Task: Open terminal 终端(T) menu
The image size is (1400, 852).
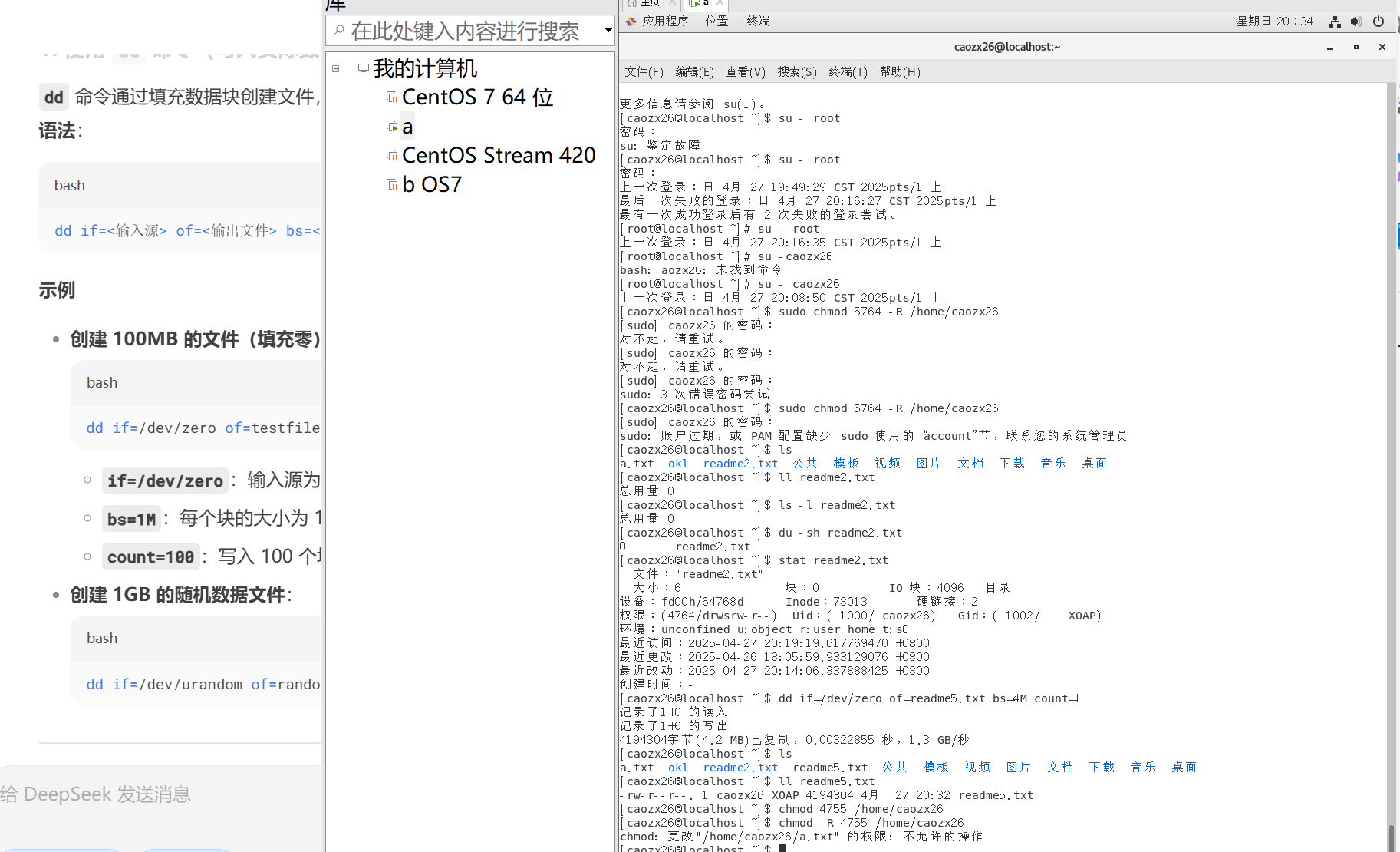Action: pos(848,71)
